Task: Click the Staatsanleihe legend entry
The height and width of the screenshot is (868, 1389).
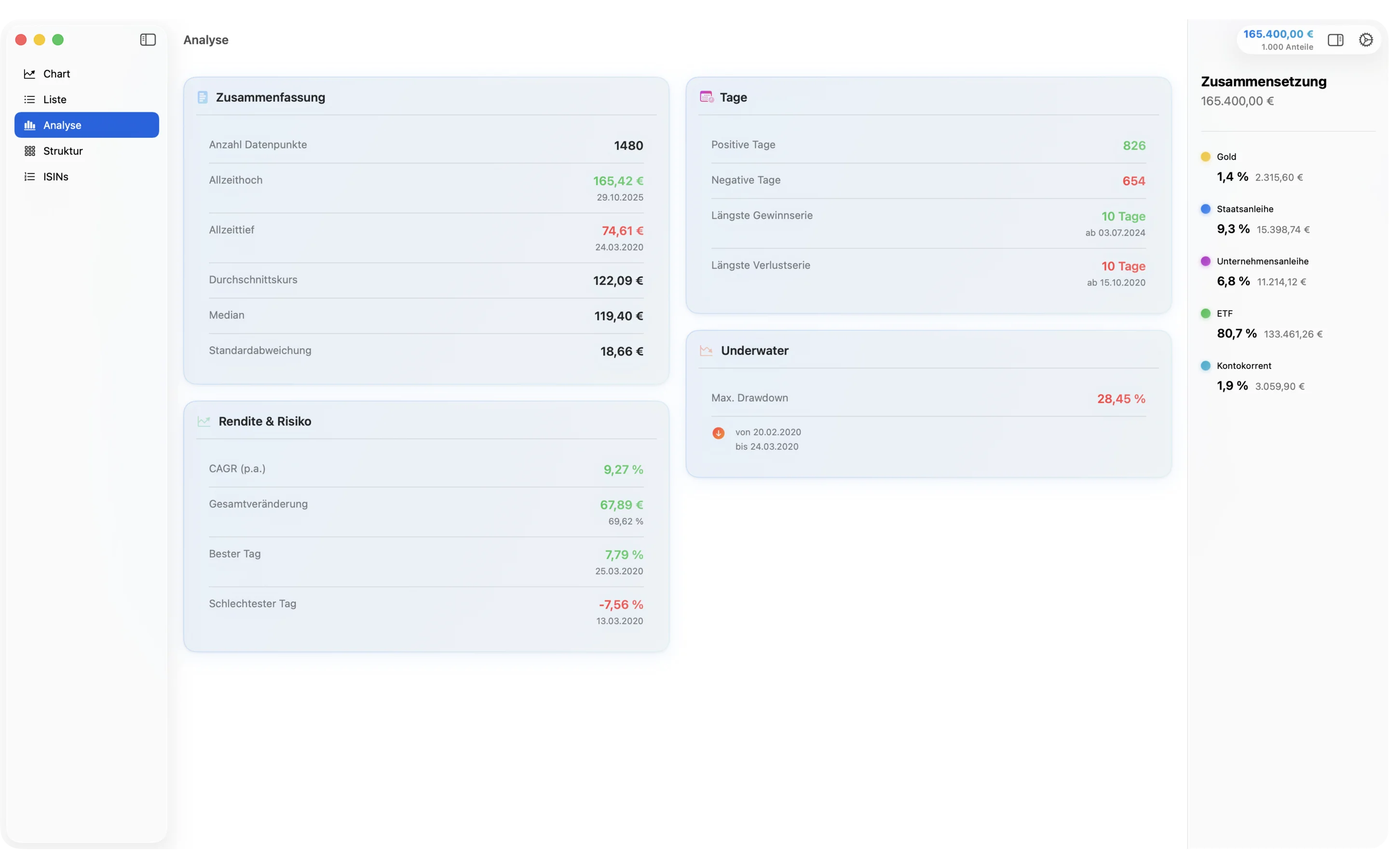Action: click(x=1245, y=208)
